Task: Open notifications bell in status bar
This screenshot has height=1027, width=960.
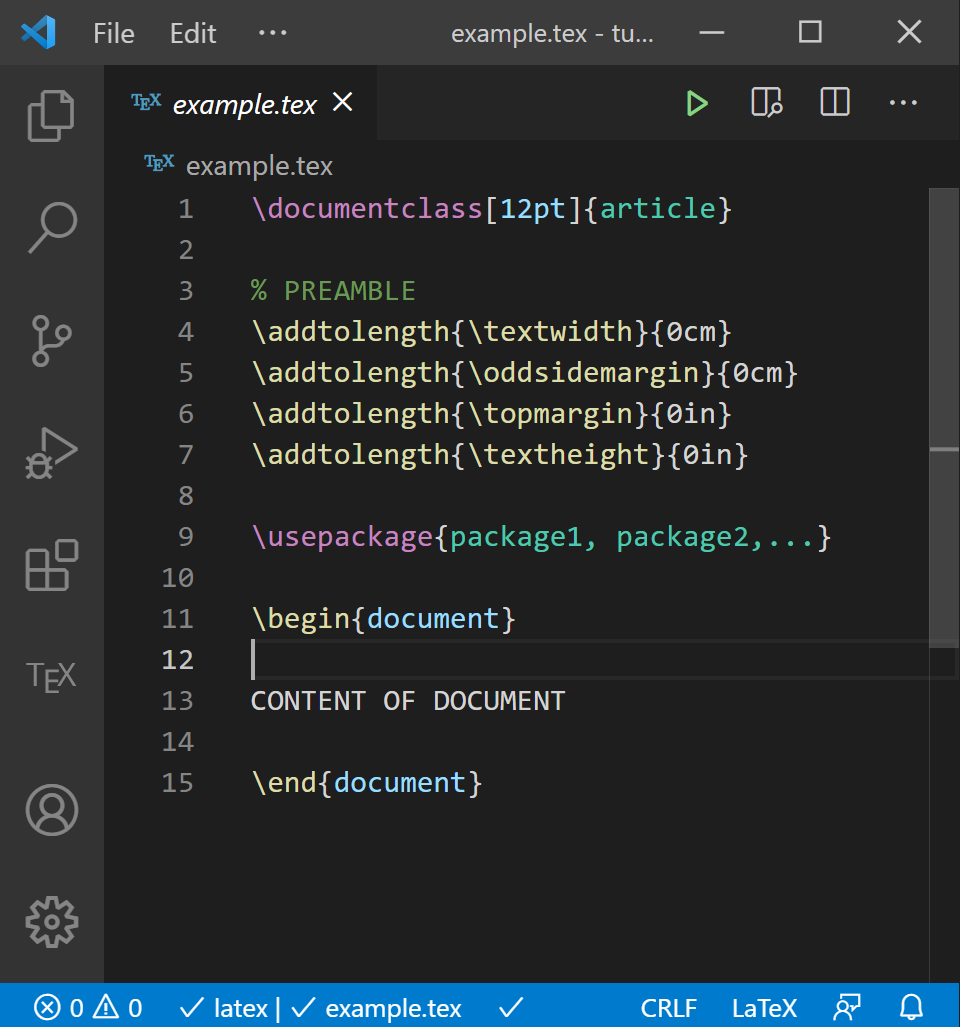Action: click(911, 1007)
